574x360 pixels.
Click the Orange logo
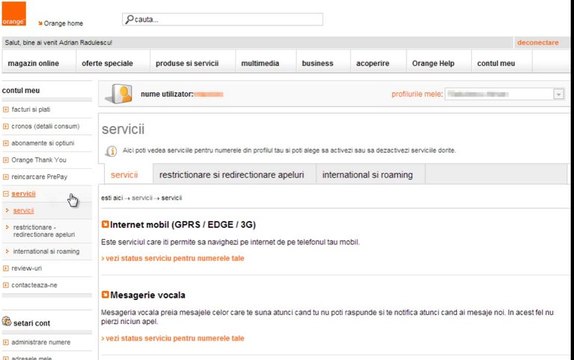pyautogui.click(x=14, y=14)
